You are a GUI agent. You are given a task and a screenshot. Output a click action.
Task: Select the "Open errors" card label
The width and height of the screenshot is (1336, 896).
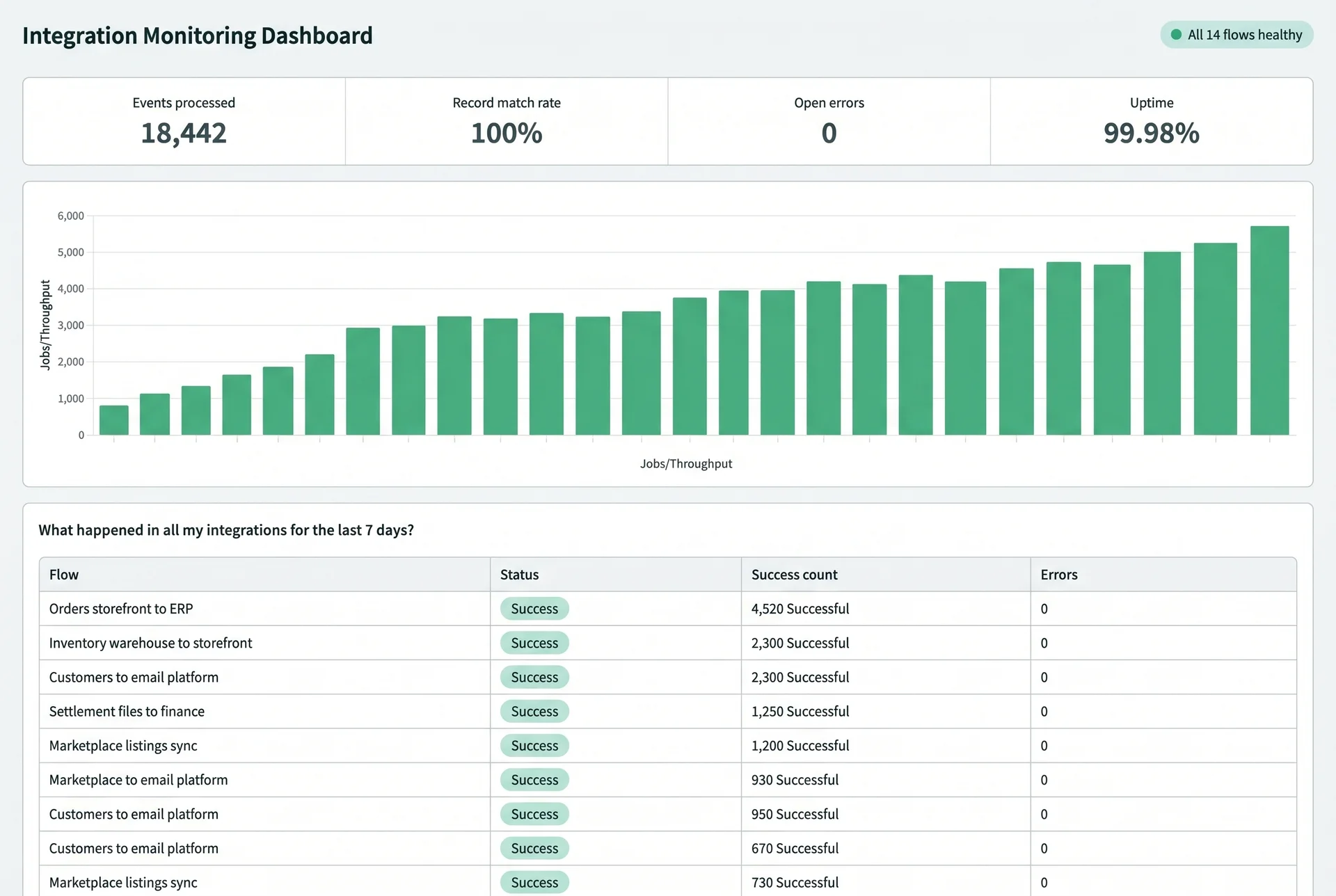tap(829, 103)
